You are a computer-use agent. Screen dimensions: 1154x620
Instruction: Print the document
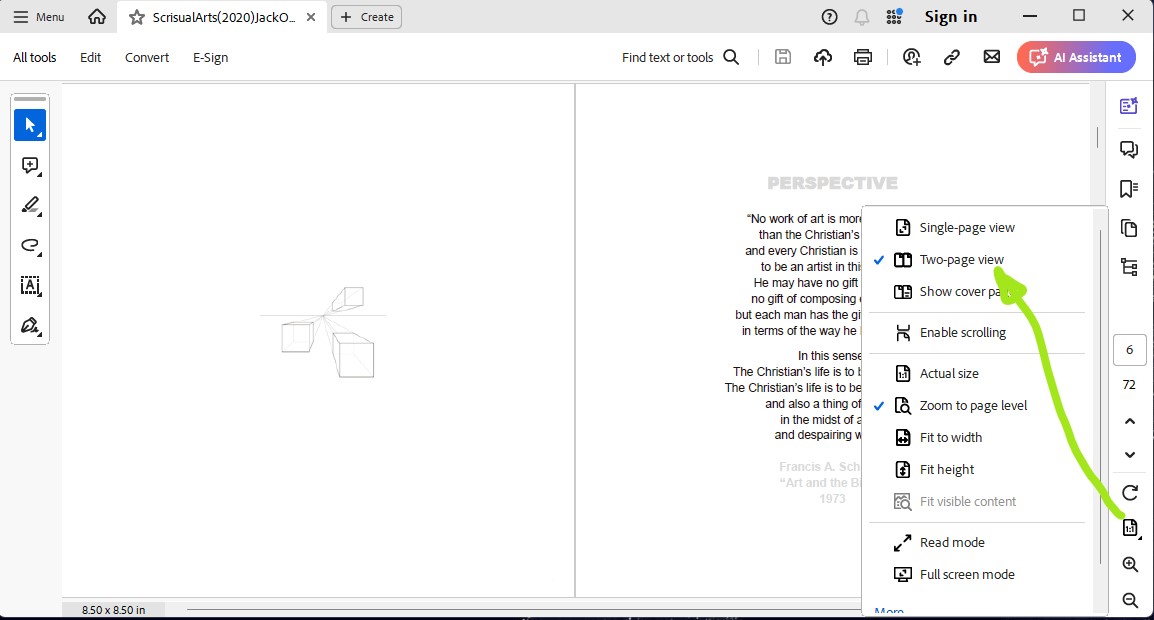click(x=862, y=57)
